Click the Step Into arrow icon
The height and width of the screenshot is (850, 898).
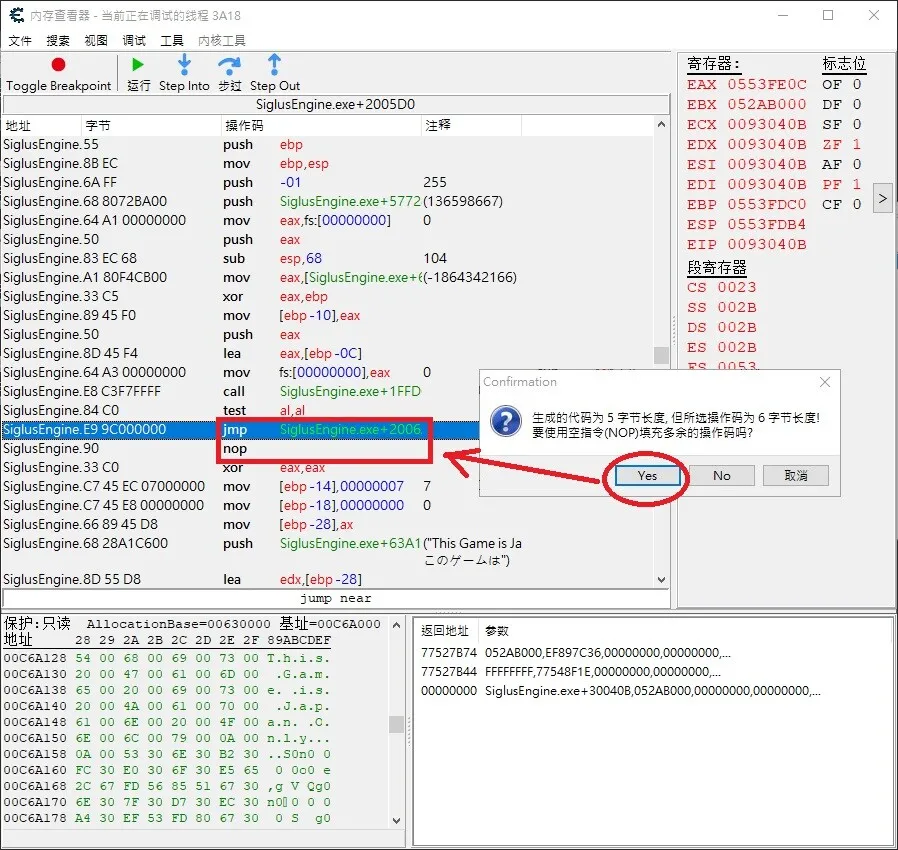(184, 65)
